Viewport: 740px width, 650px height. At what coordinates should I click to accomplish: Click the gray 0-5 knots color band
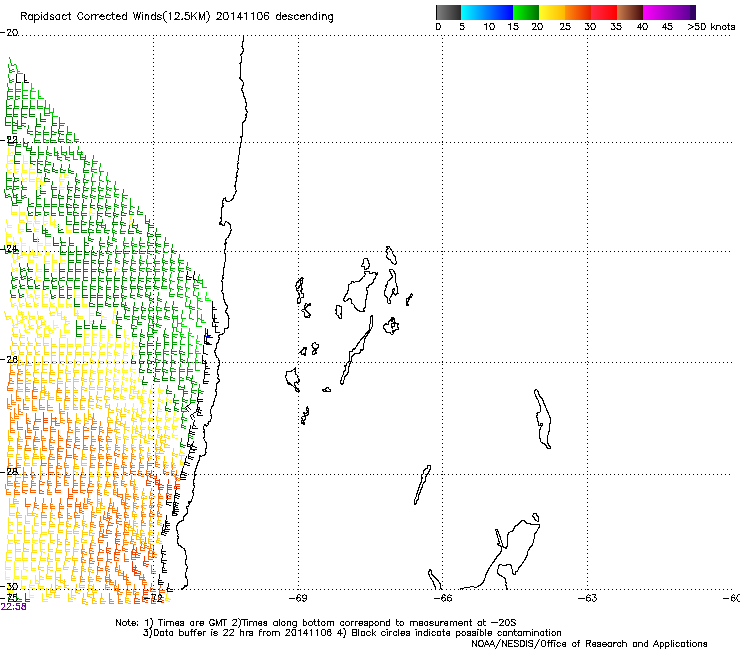(x=448, y=12)
